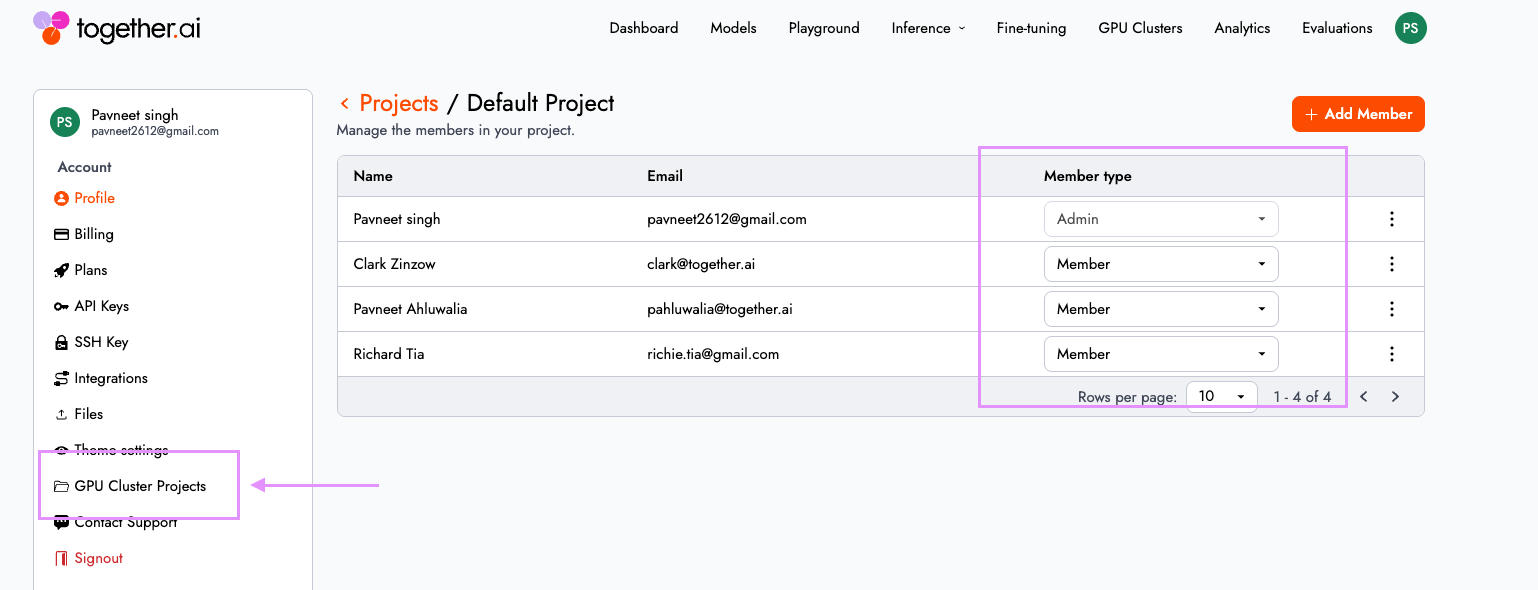Click the Signout door icon

tap(61, 558)
